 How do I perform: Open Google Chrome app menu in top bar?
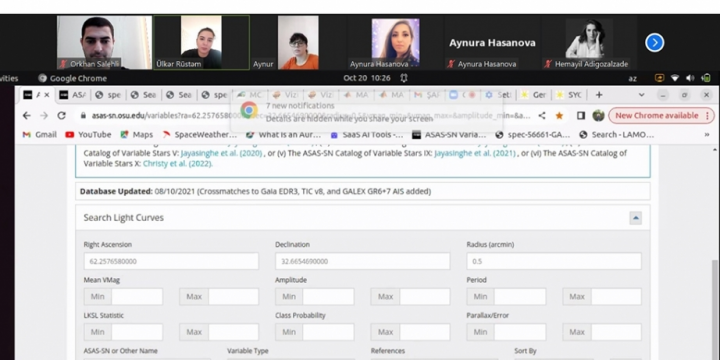click(x=72, y=78)
